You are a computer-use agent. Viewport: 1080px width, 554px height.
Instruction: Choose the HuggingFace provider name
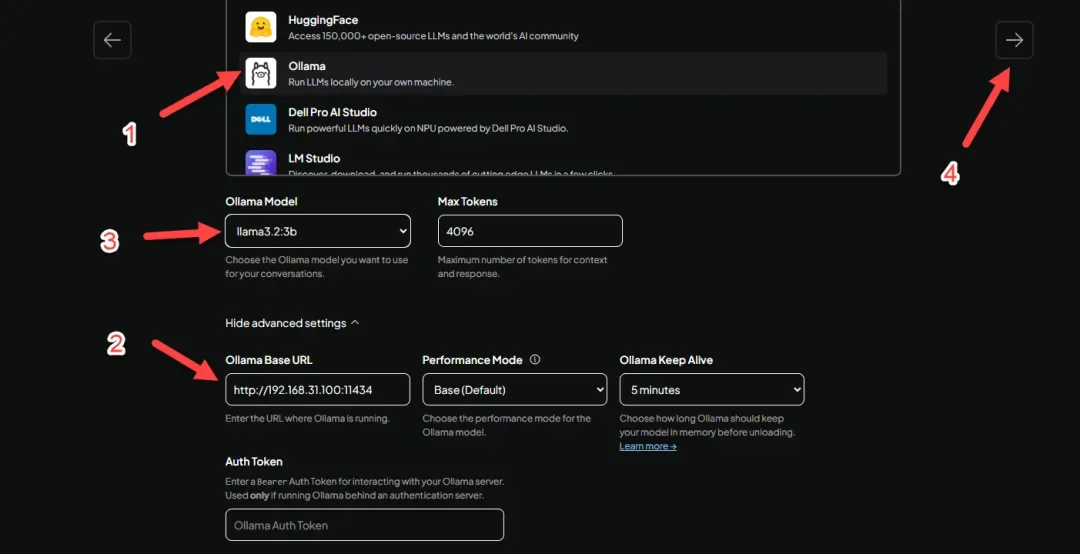coord(323,20)
